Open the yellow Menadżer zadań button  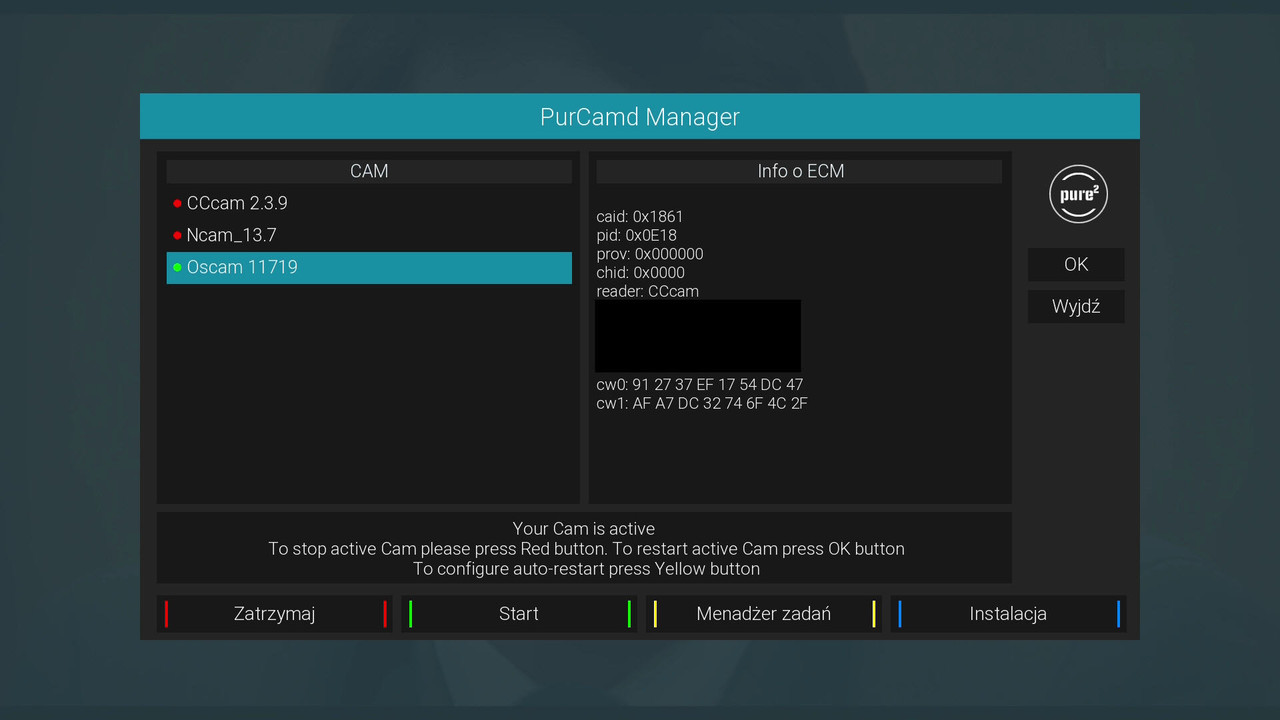point(764,614)
